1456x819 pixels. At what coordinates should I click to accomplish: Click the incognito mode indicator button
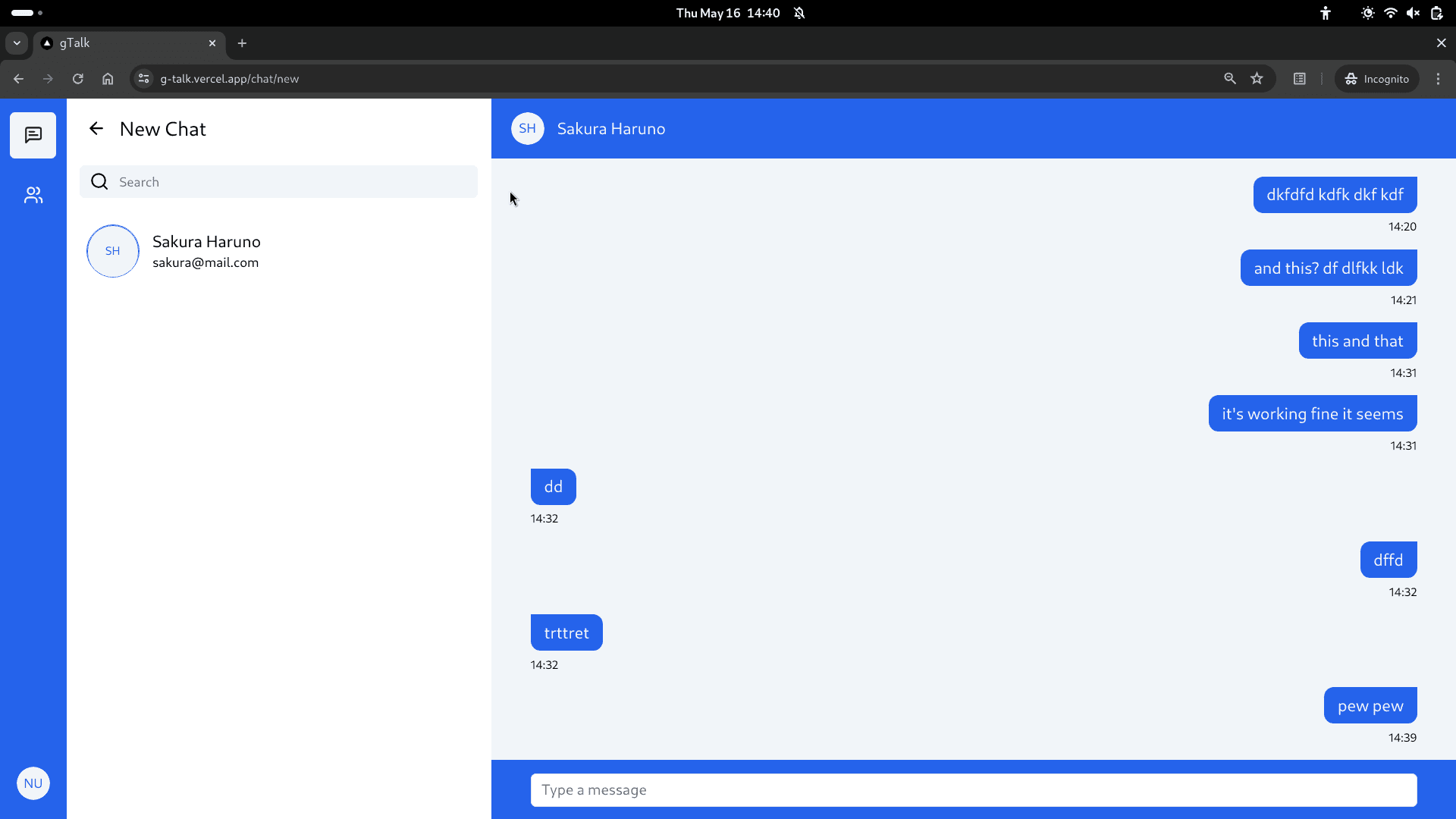(x=1380, y=79)
